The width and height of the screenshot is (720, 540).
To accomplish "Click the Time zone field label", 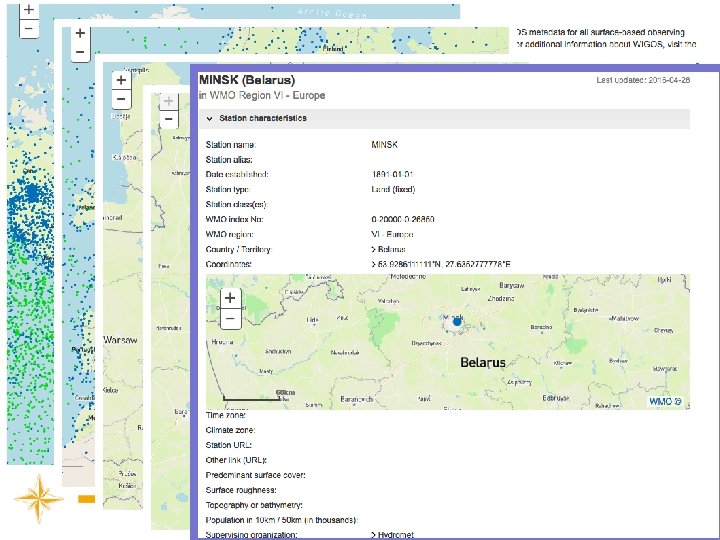I will 225,415.
